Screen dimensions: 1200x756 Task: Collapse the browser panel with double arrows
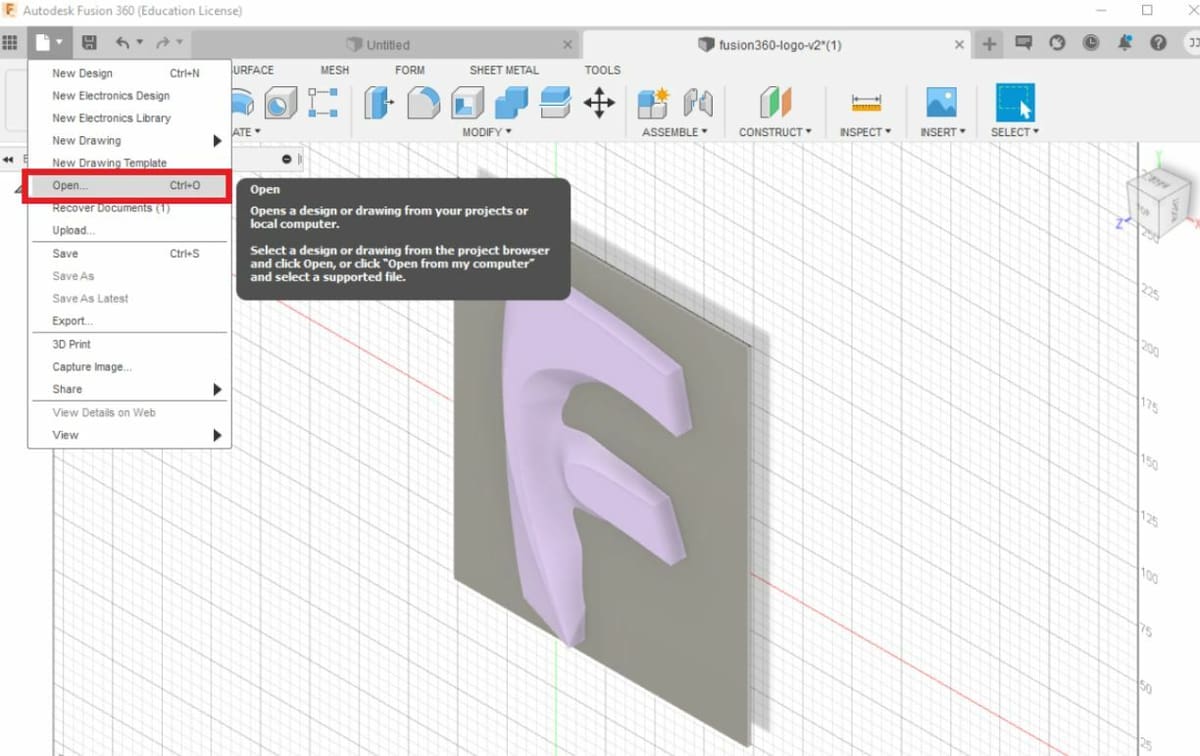(10, 159)
